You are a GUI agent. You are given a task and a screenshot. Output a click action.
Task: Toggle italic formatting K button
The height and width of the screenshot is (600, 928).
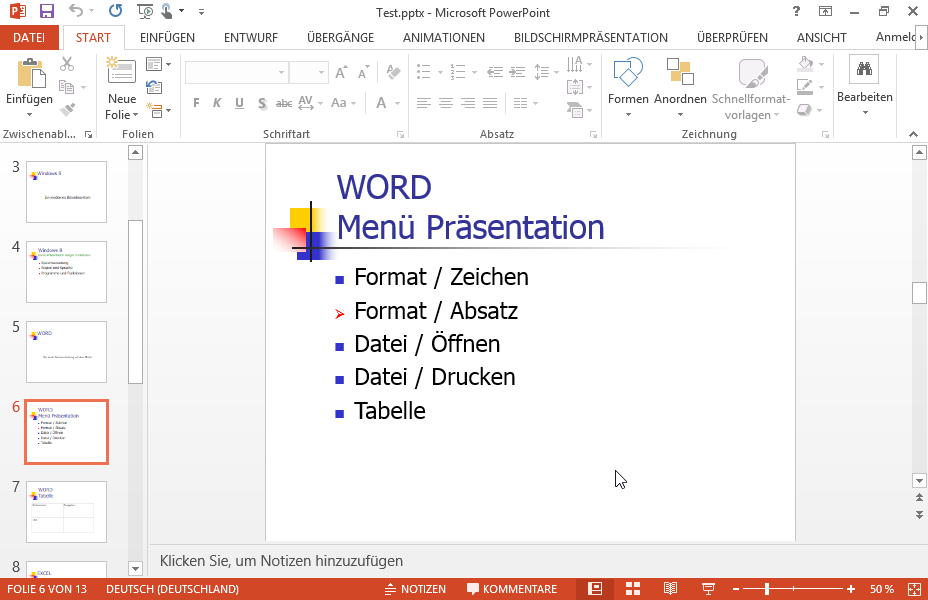pyautogui.click(x=217, y=103)
